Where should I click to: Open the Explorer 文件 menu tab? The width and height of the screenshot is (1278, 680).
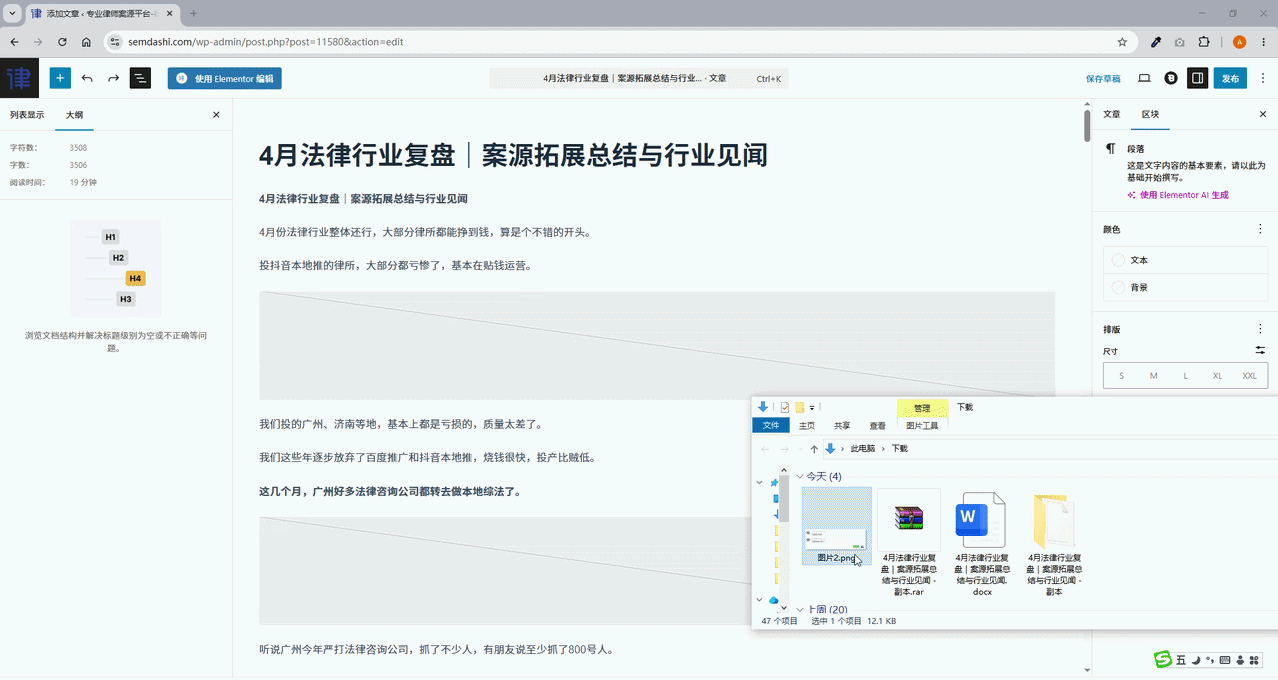[x=771, y=425]
